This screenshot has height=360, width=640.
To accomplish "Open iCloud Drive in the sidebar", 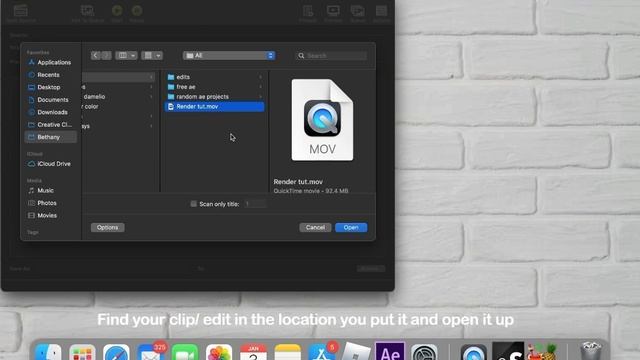I will [49, 164].
